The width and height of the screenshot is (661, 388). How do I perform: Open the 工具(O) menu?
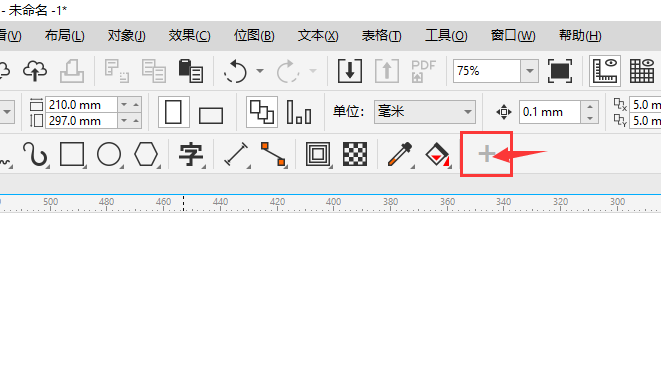[446, 35]
